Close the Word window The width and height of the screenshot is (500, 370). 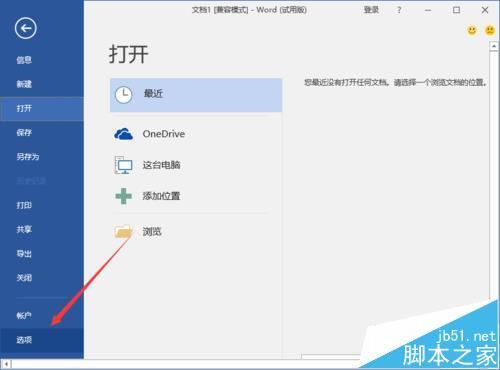pos(485,10)
